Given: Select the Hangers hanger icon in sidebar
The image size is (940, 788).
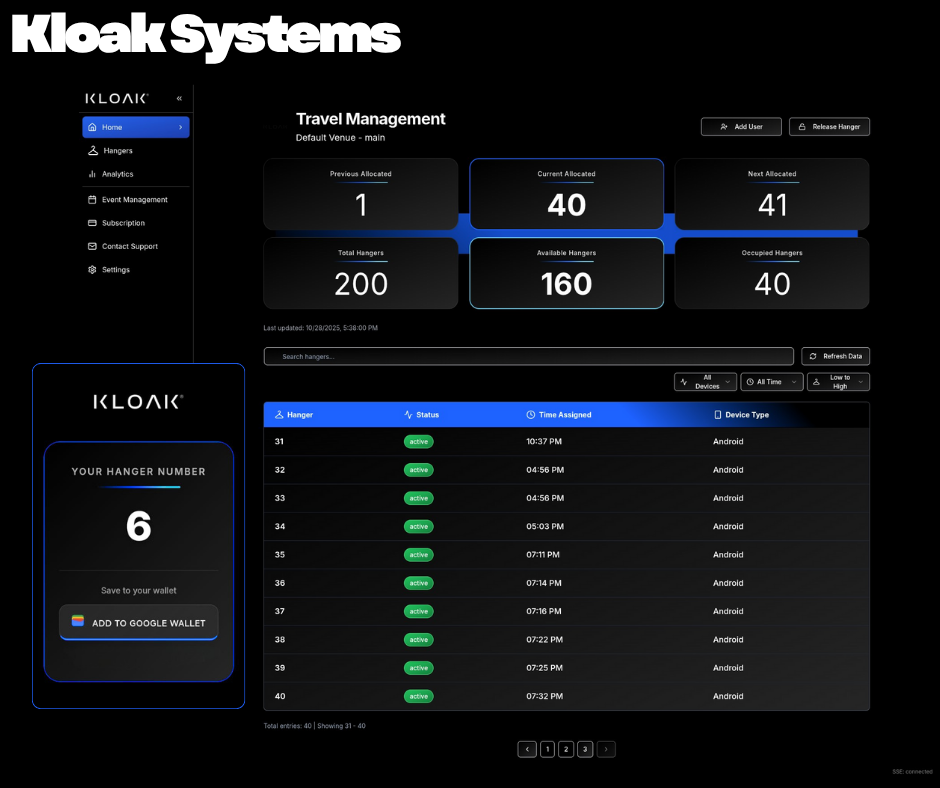Looking at the screenshot, I should pyautogui.click(x=92, y=151).
